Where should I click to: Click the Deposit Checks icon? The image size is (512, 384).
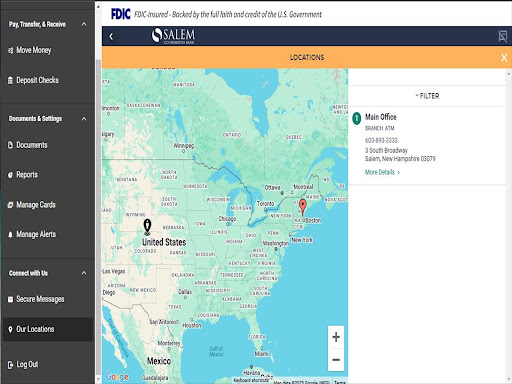10,80
